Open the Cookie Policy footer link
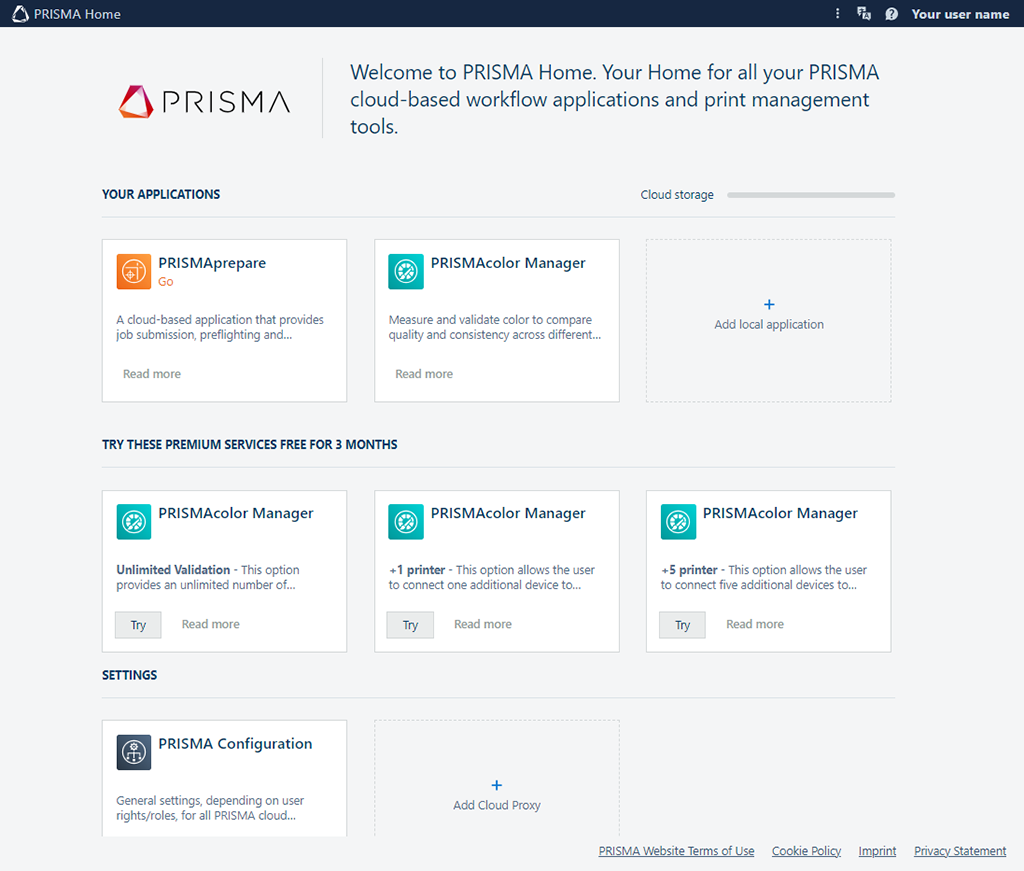The image size is (1024, 871). (x=806, y=851)
